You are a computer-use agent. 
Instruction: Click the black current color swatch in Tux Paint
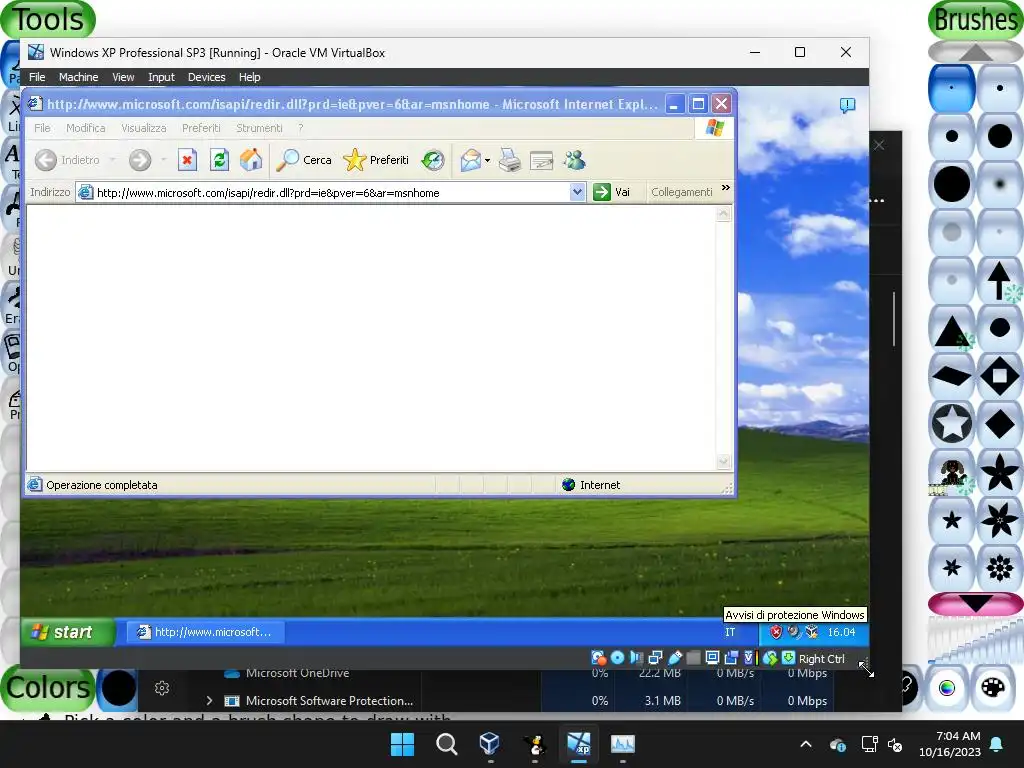coord(118,688)
